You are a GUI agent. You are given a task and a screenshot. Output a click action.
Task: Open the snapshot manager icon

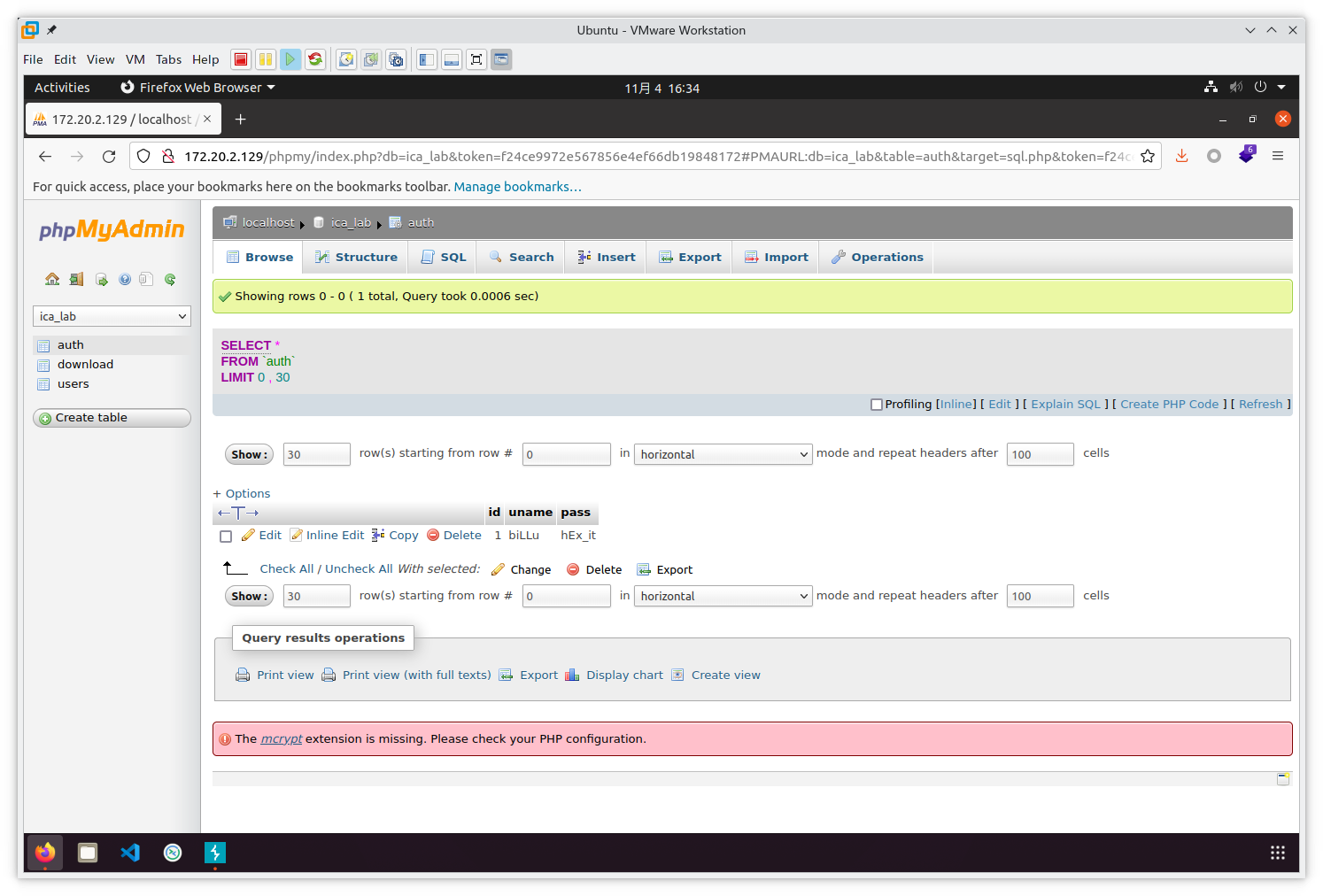[x=396, y=59]
